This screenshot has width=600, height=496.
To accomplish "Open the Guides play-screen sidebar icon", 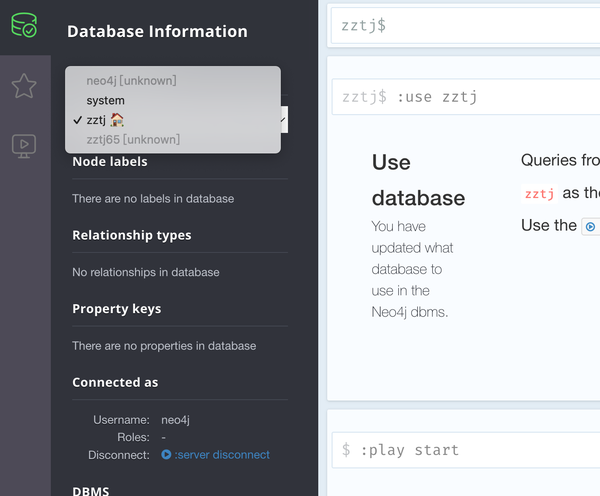I will click(24, 146).
